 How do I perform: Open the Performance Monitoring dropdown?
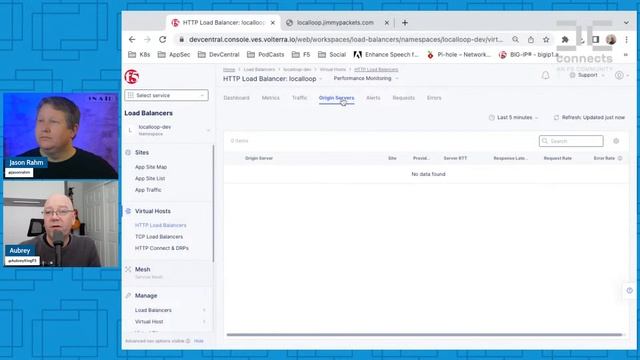tap(366, 78)
